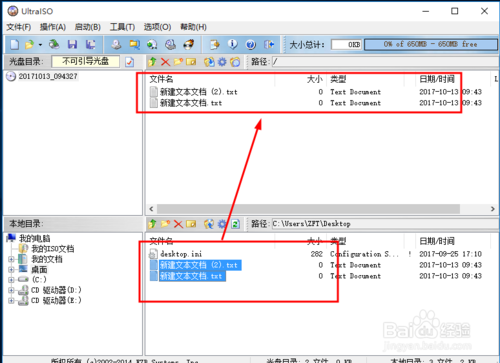
Task: Open the 帮助(H) menu
Action: (193, 27)
